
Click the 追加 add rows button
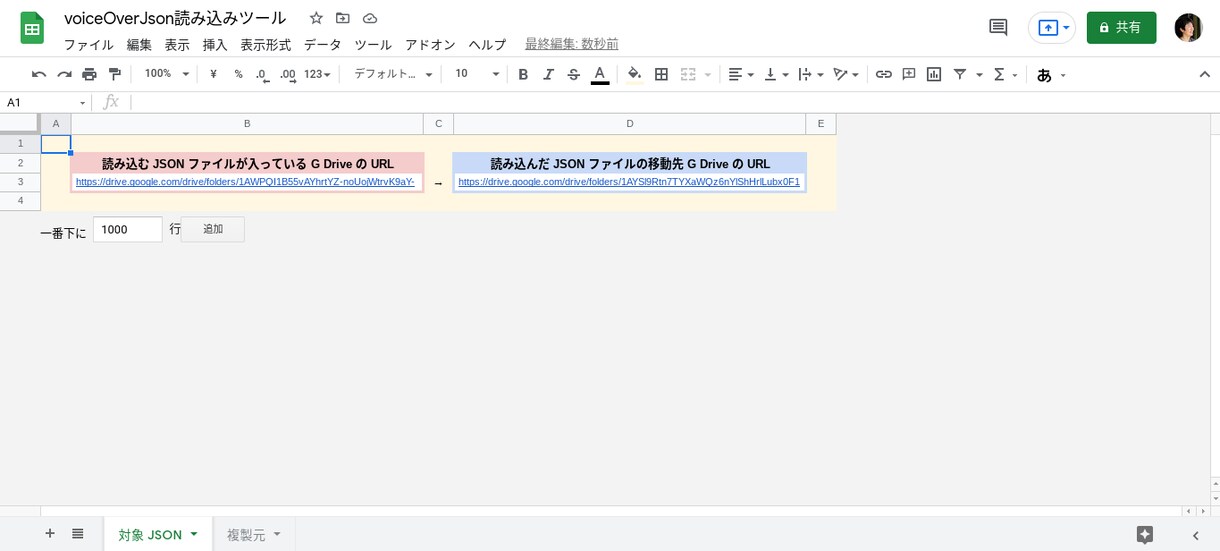click(213, 229)
